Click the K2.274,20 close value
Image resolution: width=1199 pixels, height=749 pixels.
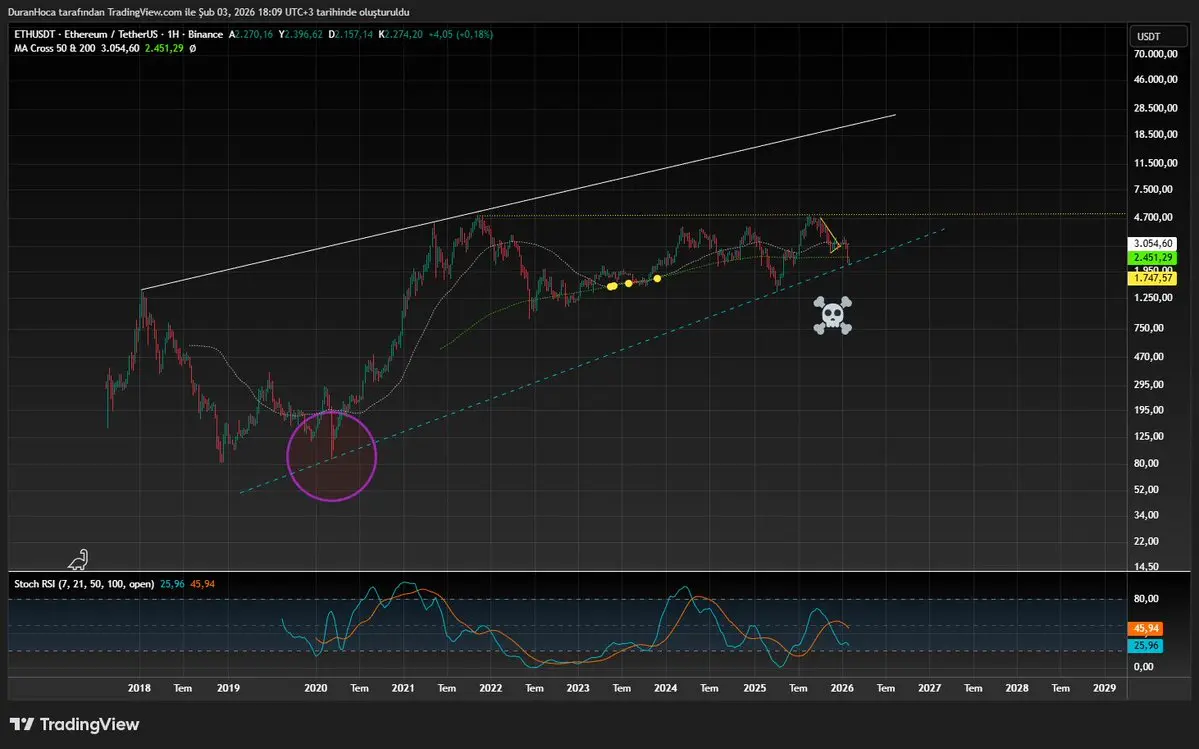(401, 34)
